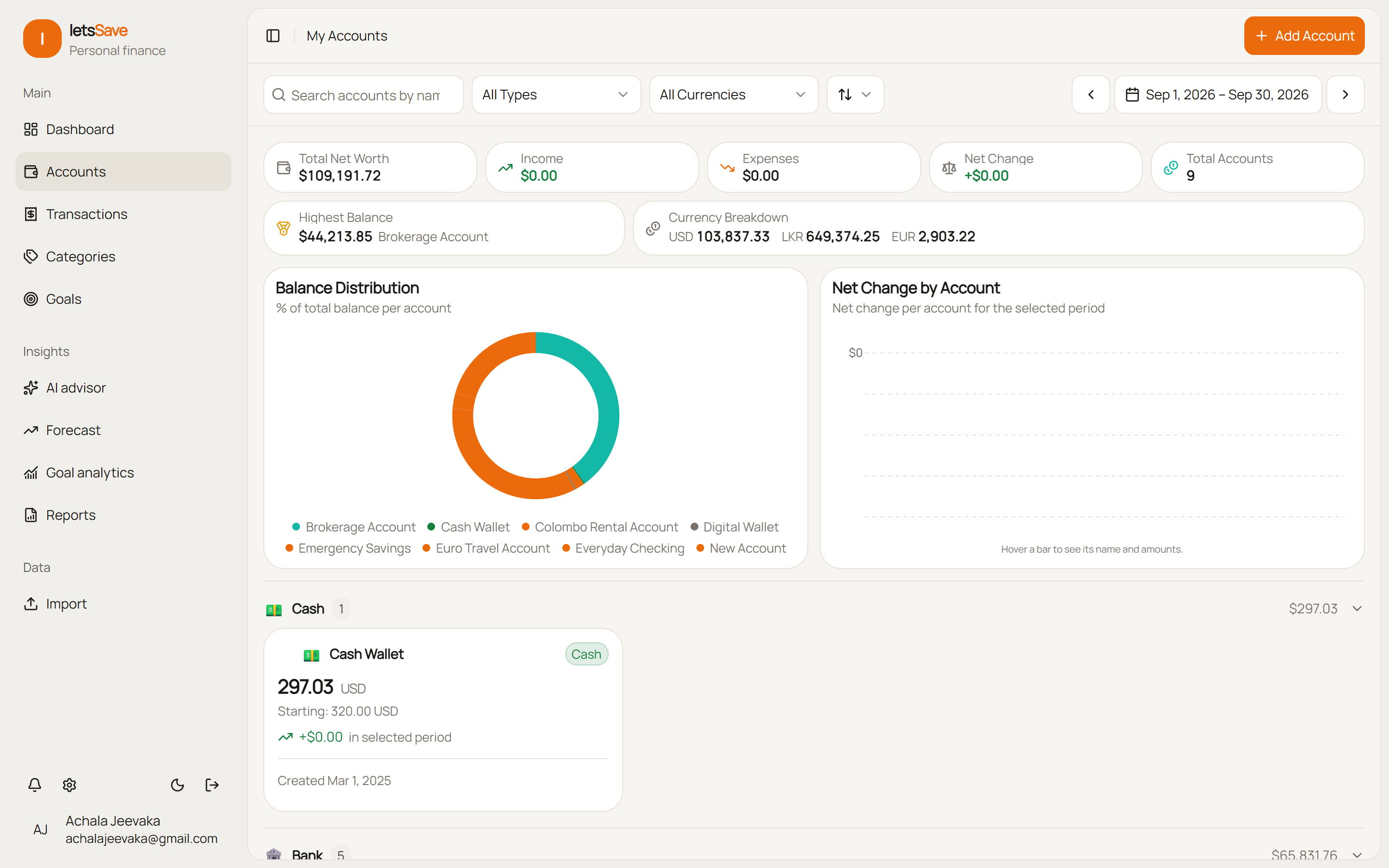Screen dimensions: 1389x868
Task: Toggle dark mode moon icon
Action: click(177, 785)
